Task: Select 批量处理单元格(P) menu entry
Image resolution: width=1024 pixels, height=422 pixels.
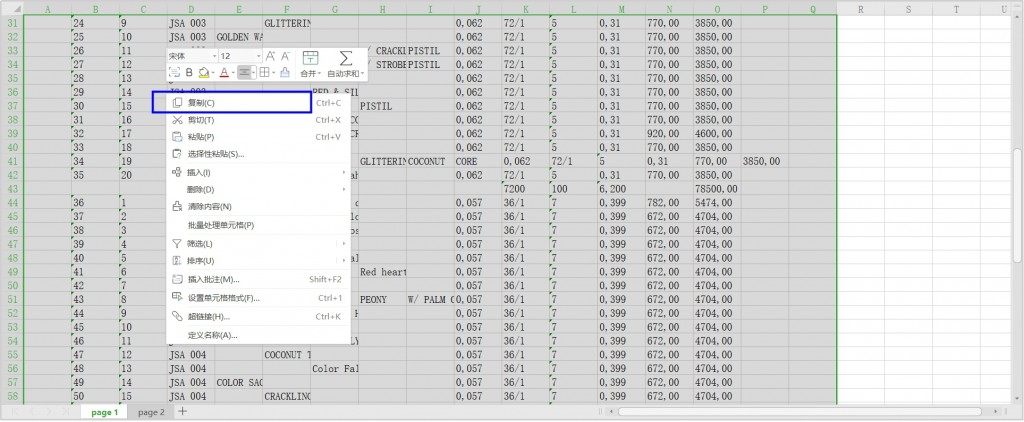Action: coord(259,225)
